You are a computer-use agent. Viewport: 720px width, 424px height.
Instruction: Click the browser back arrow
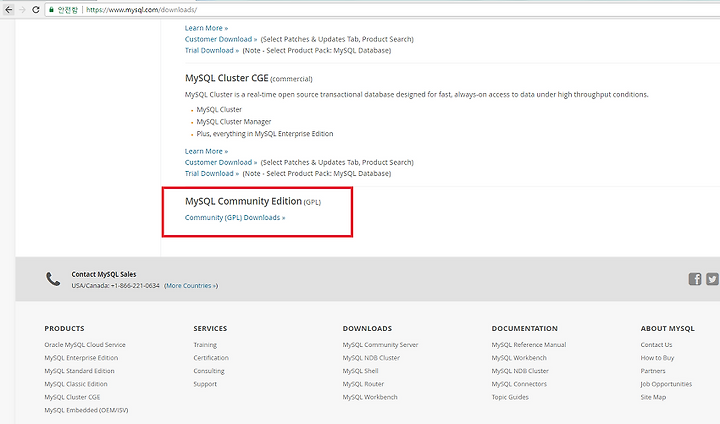click(x=9, y=10)
